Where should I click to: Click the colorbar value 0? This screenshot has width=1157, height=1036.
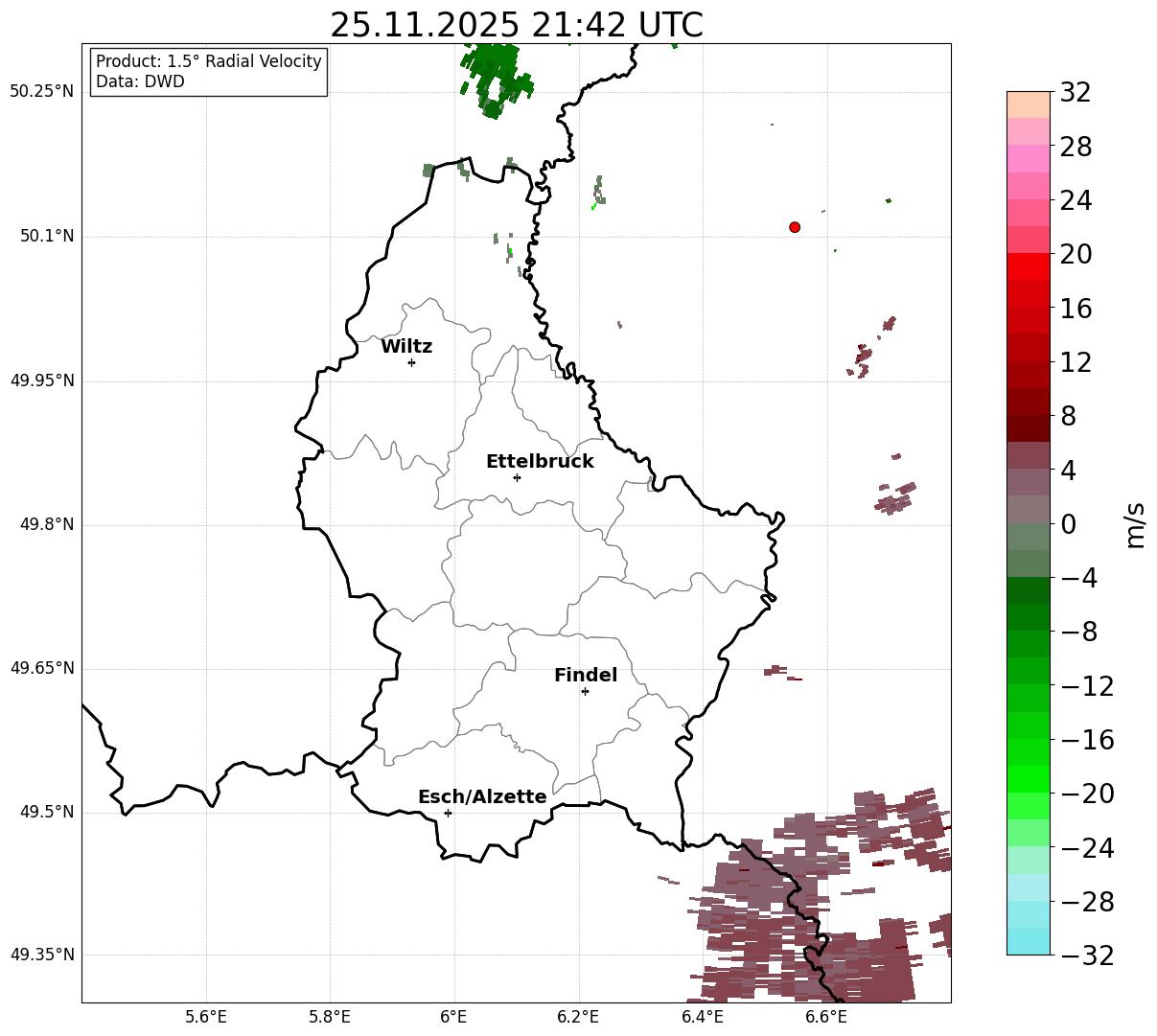point(1068,524)
